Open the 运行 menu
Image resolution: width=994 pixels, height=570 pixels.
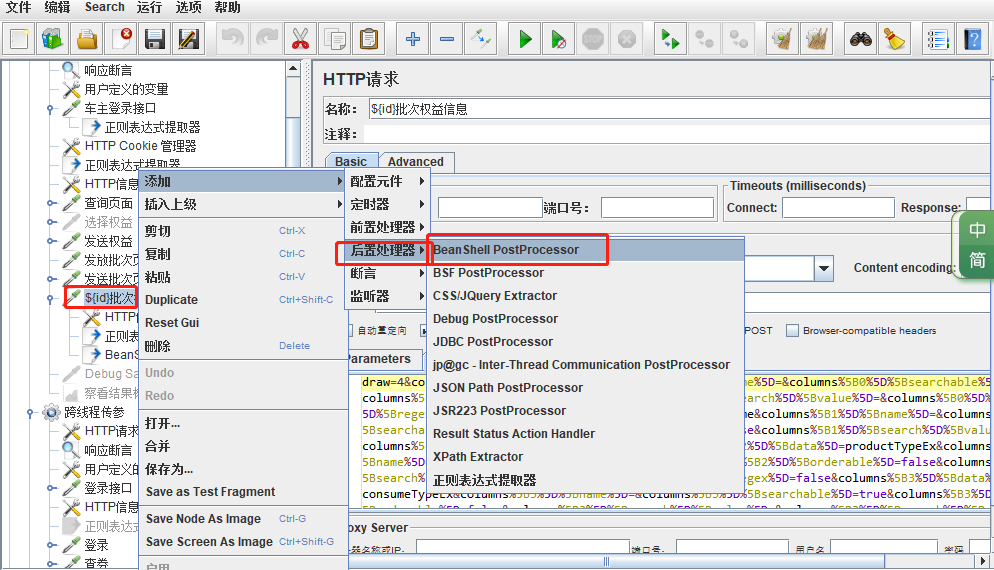pyautogui.click(x=149, y=8)
